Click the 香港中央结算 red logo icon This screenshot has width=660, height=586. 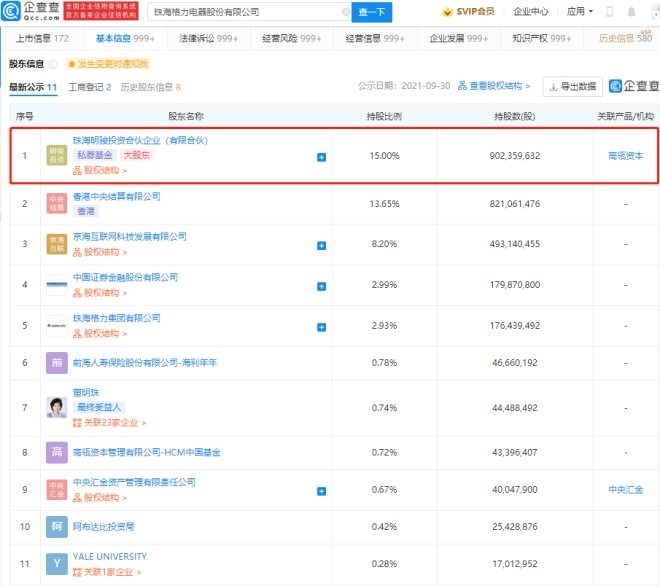pos(58,204)
